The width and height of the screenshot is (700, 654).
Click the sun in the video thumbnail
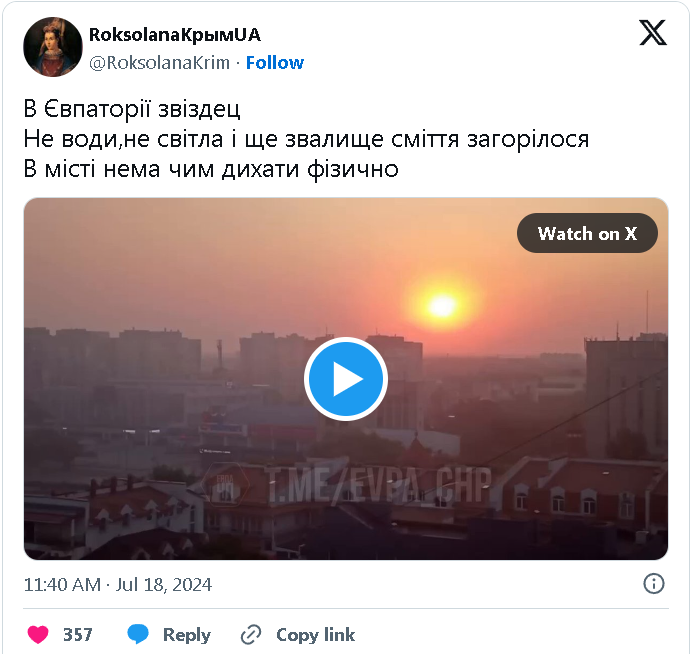tap(442, 306)
